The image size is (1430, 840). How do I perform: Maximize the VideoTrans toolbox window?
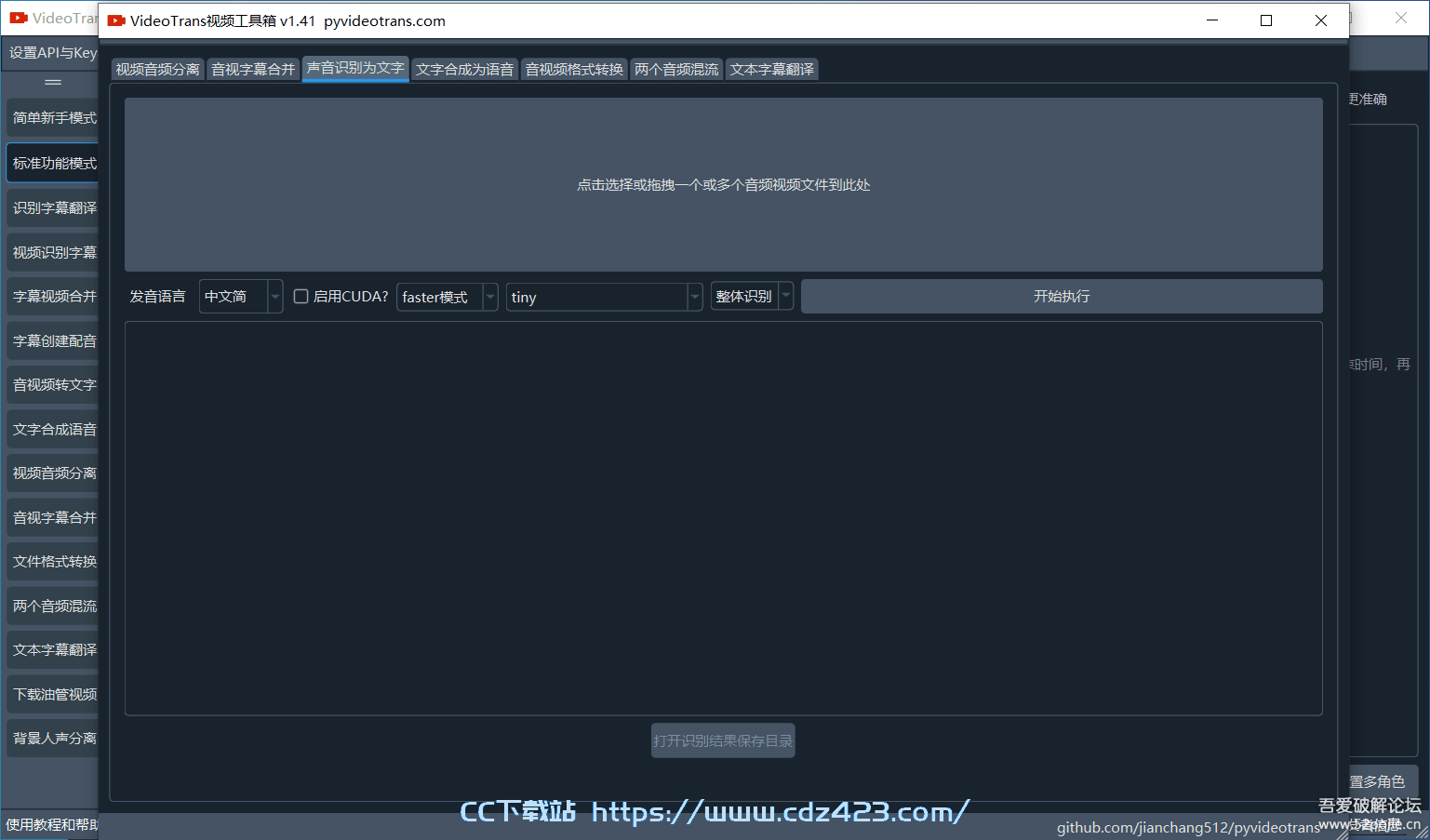[1266, 20]
